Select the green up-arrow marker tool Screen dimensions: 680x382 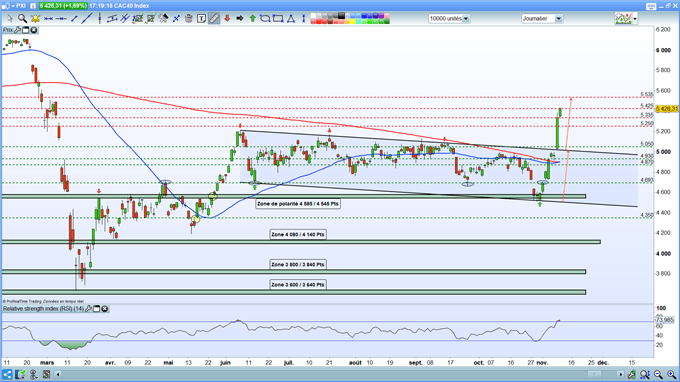(252, 18)
